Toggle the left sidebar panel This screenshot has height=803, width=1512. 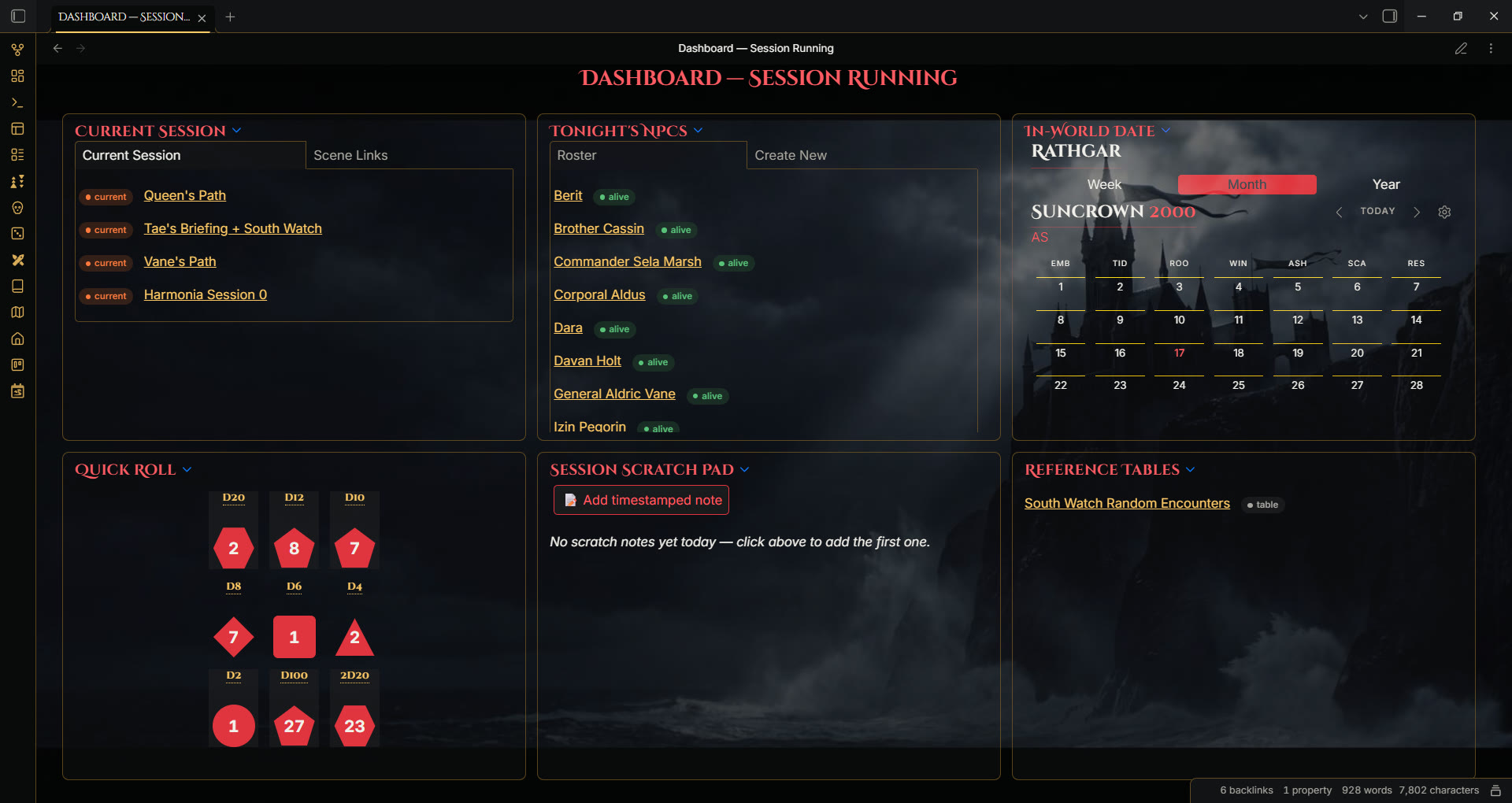coord(18,16)
